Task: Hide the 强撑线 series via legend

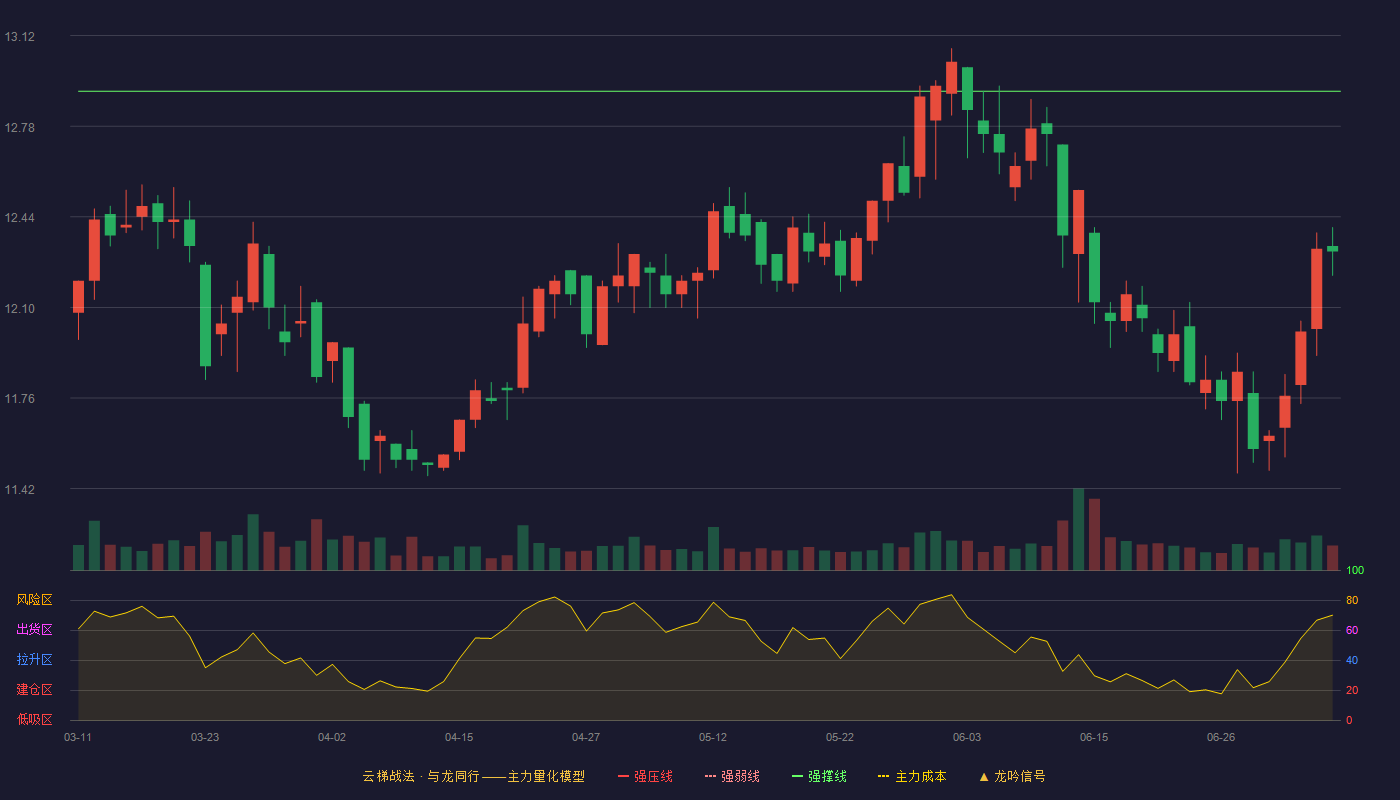Action: [x=819, y=776]
